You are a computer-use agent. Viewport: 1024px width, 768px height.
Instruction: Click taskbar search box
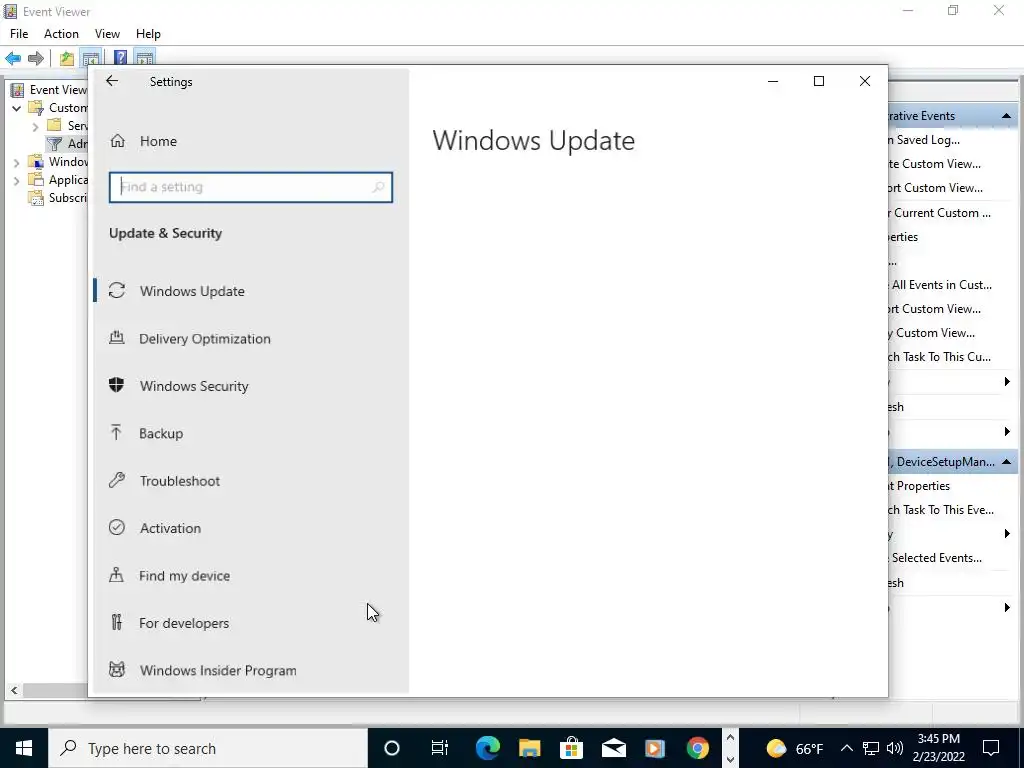click(x=208, y=748)
